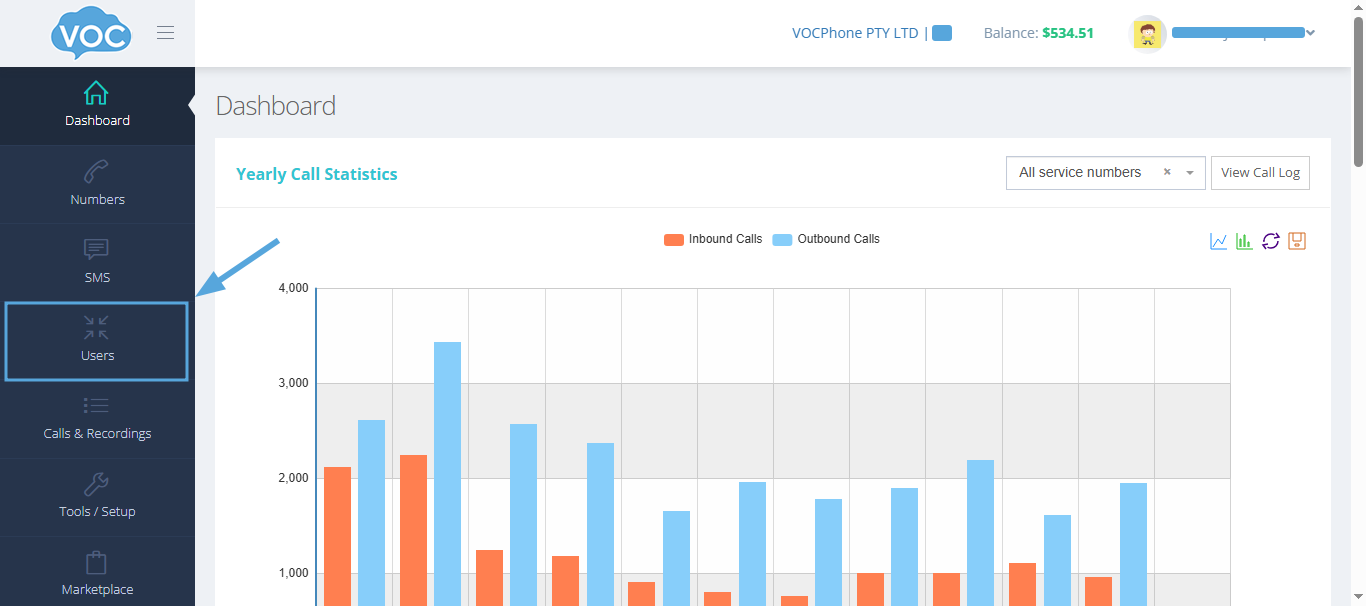Switch chart to bar view icon
Viewport: 1366px width, 606px height.
[x=1244, y=241]
